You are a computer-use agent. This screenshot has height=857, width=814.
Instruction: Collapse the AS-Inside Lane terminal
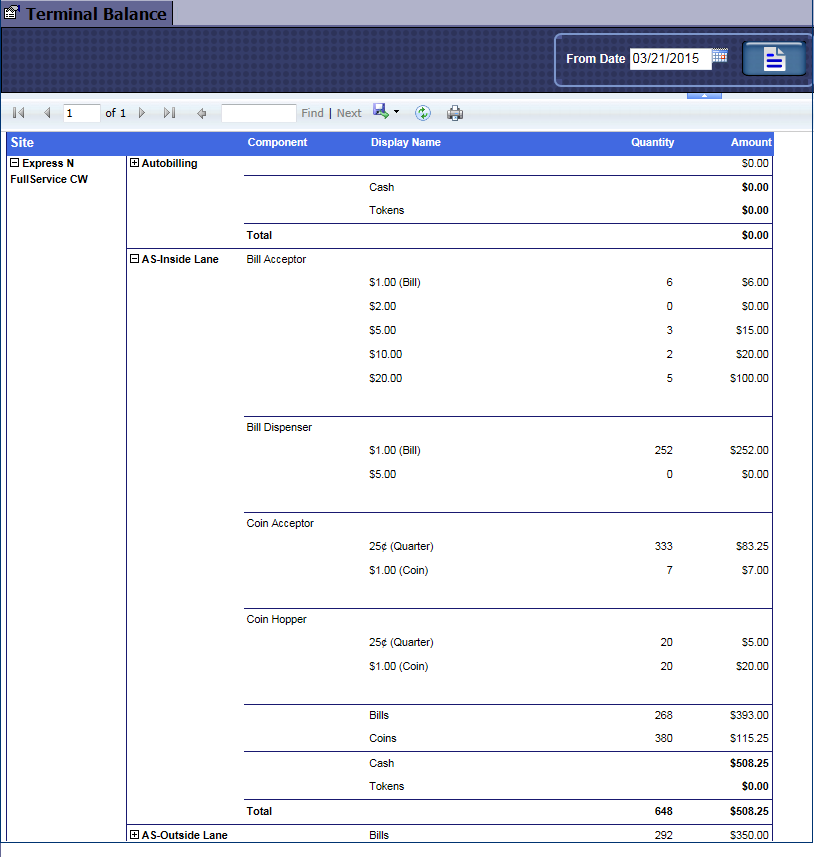(x=134, y=259)
